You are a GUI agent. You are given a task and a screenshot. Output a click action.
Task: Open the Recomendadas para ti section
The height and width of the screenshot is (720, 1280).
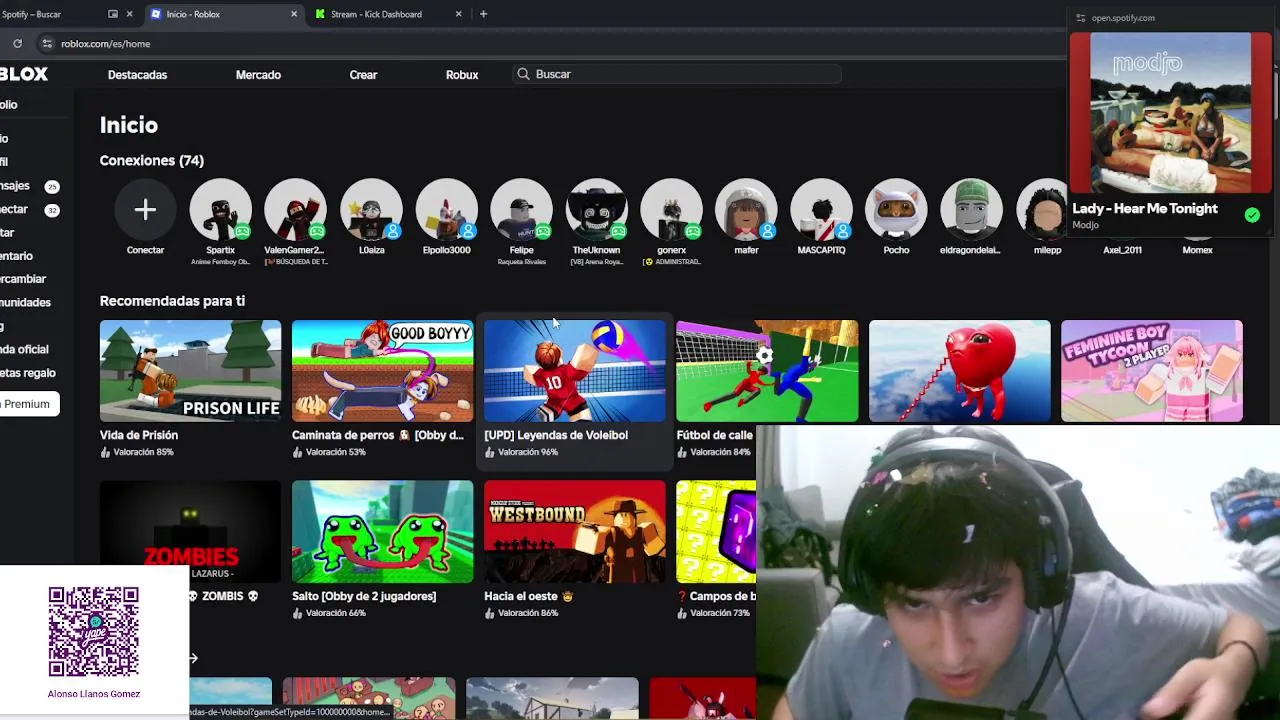[172, 301]
